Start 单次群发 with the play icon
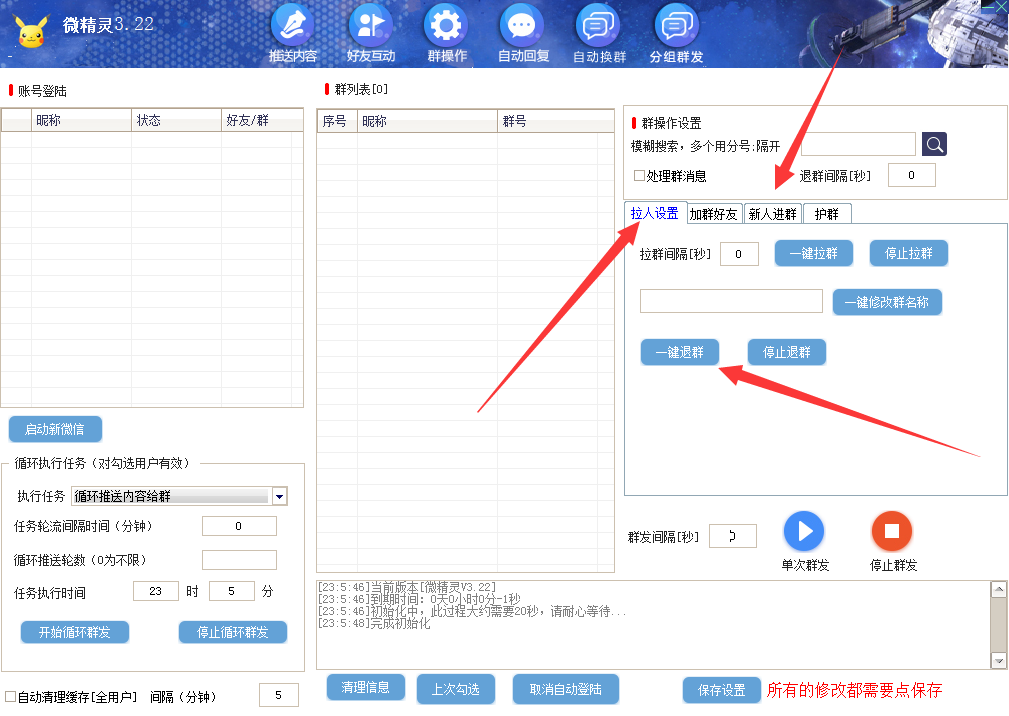The image size is (1009, 716). (x=803, y=531)
